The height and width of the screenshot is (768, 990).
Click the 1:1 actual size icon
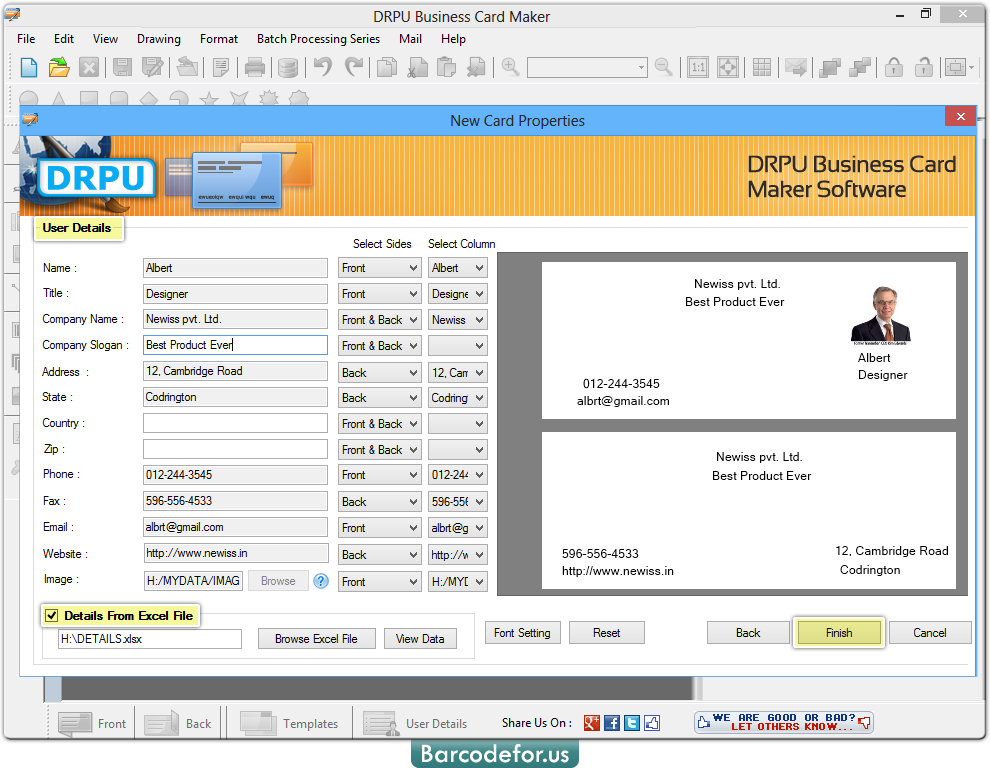coord(698,67)
